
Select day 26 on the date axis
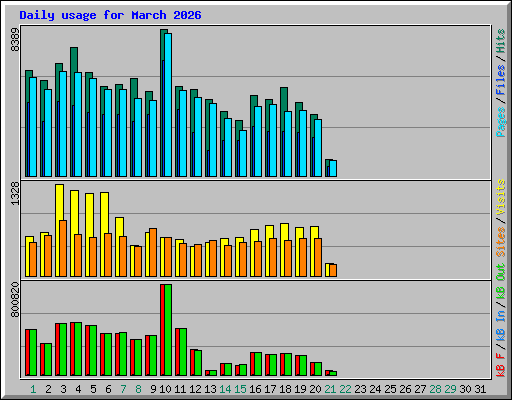405,389
